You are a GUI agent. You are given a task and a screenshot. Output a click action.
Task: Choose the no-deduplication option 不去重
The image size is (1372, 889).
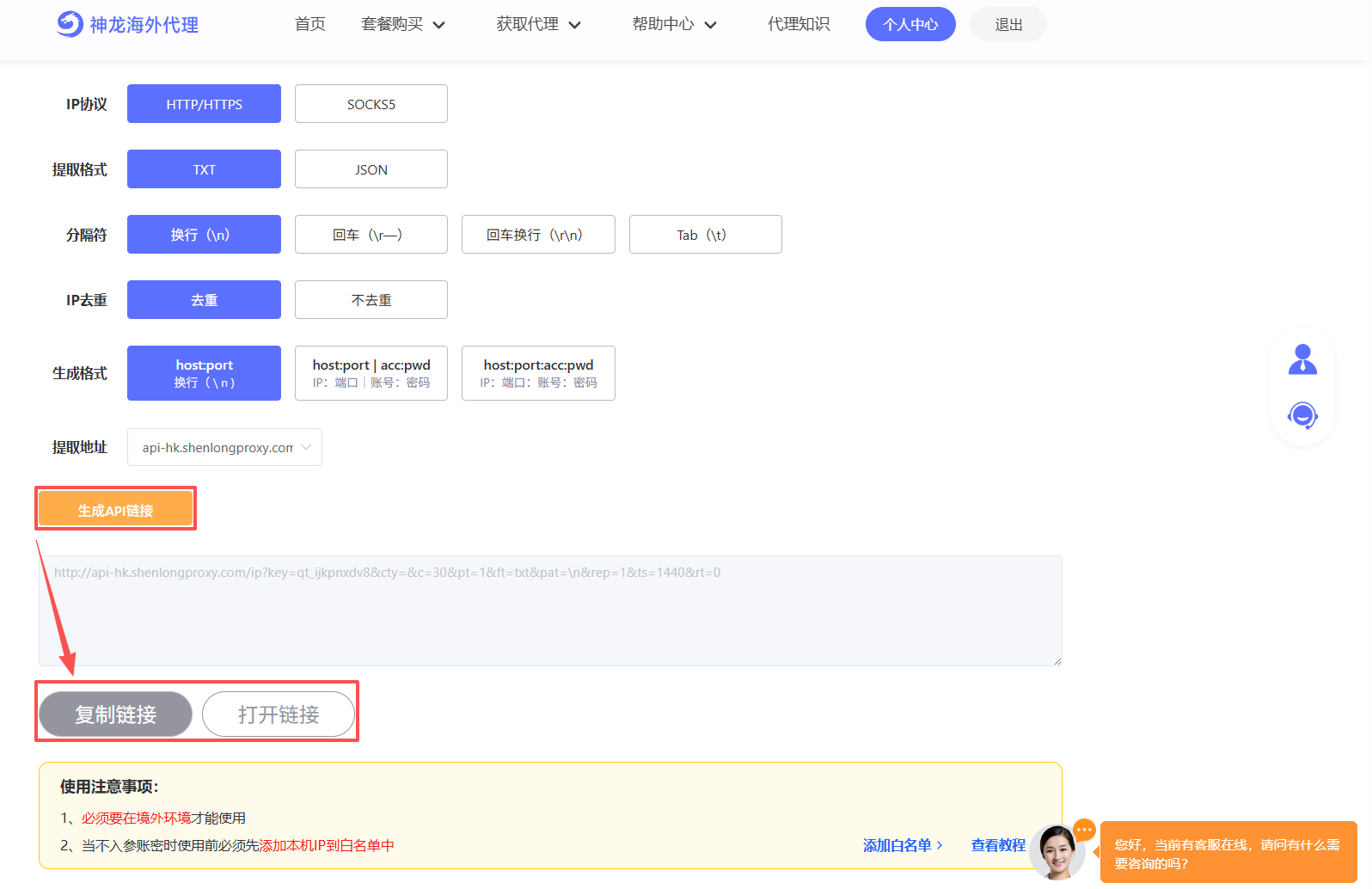(371, 300)
